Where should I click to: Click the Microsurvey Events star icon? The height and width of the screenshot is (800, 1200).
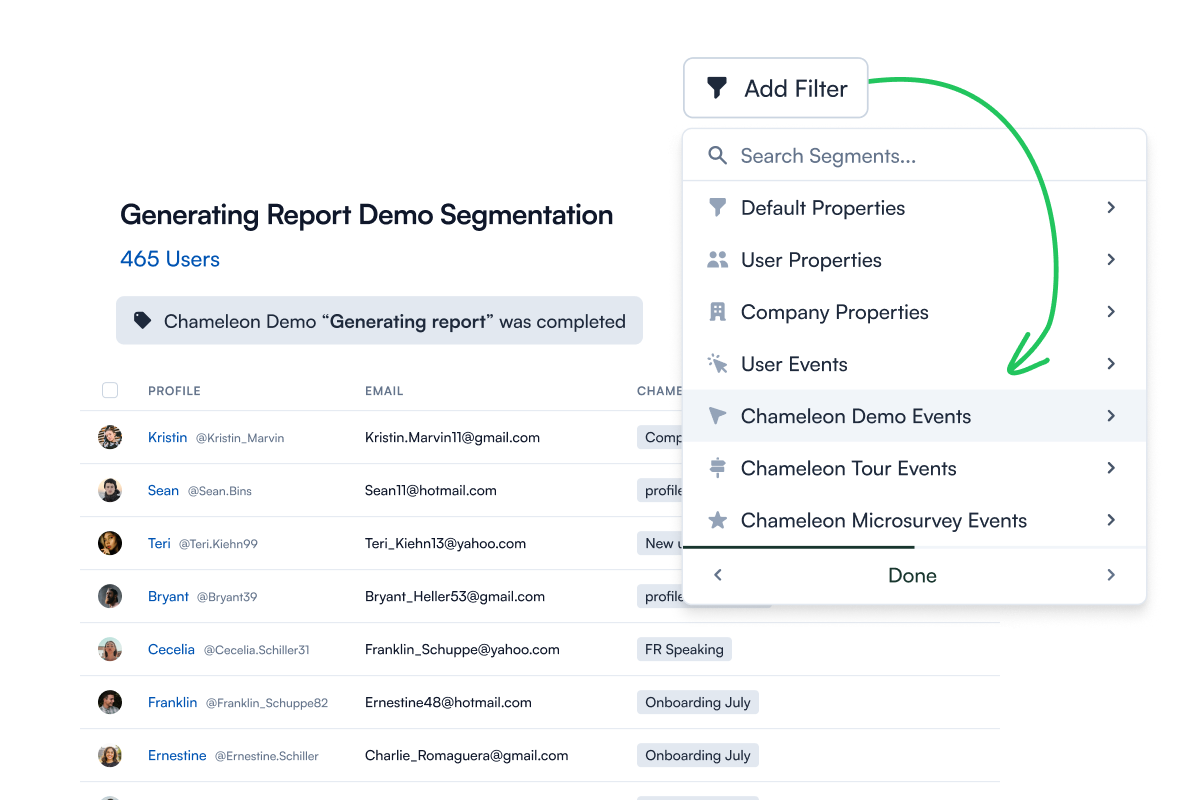click(717, 520)
